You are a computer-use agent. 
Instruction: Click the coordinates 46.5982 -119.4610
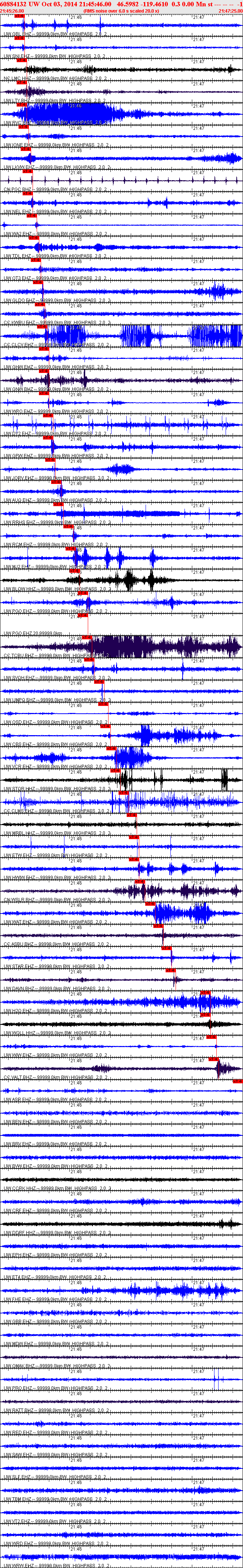click(143, 4)
